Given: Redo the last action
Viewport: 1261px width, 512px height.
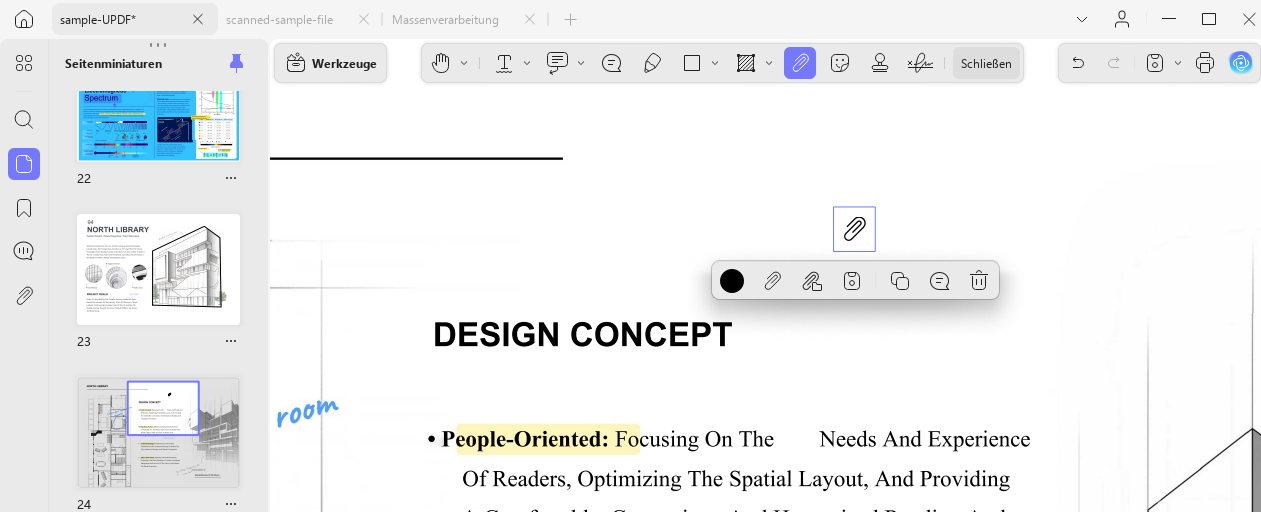Looking at the screenshot, I should [x=1113, y=63].
